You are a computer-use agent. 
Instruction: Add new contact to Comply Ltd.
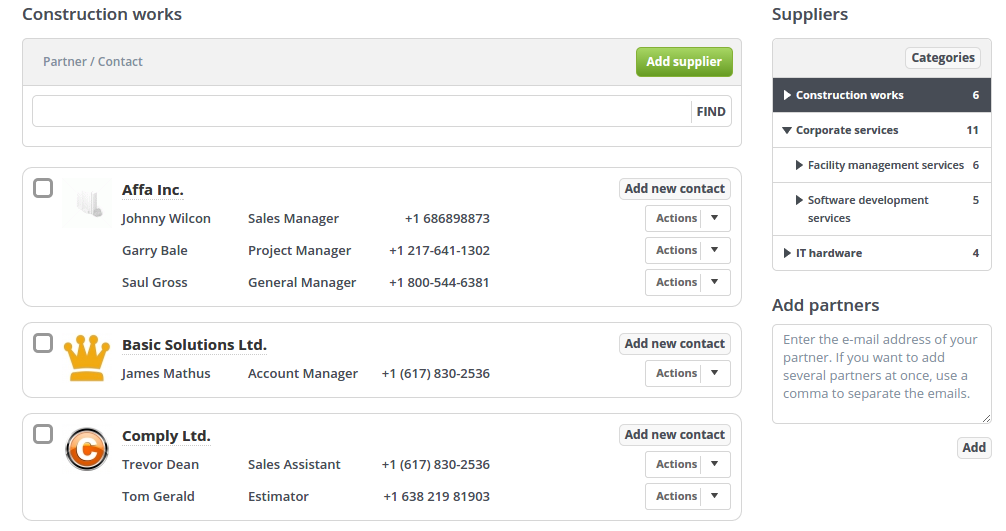point(674,435)
